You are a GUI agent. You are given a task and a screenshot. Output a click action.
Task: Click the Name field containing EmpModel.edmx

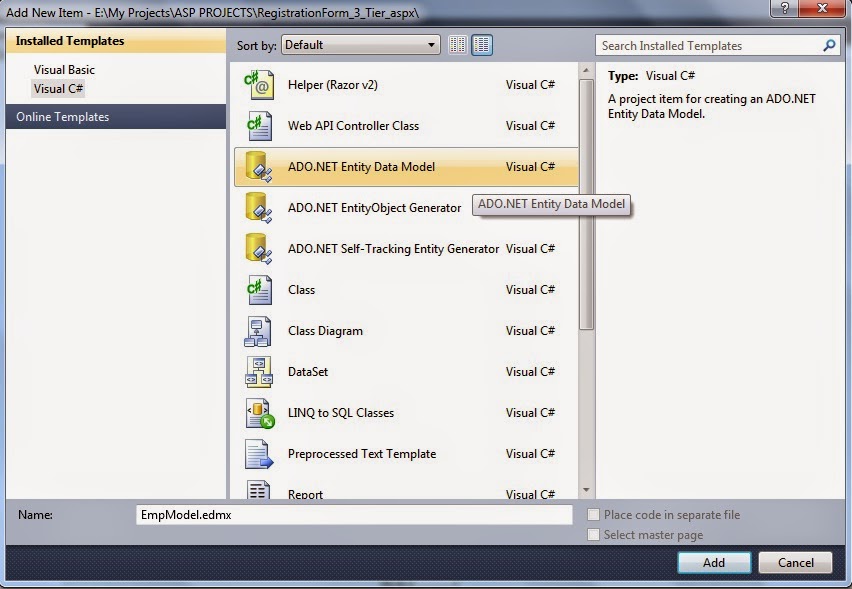354,515
